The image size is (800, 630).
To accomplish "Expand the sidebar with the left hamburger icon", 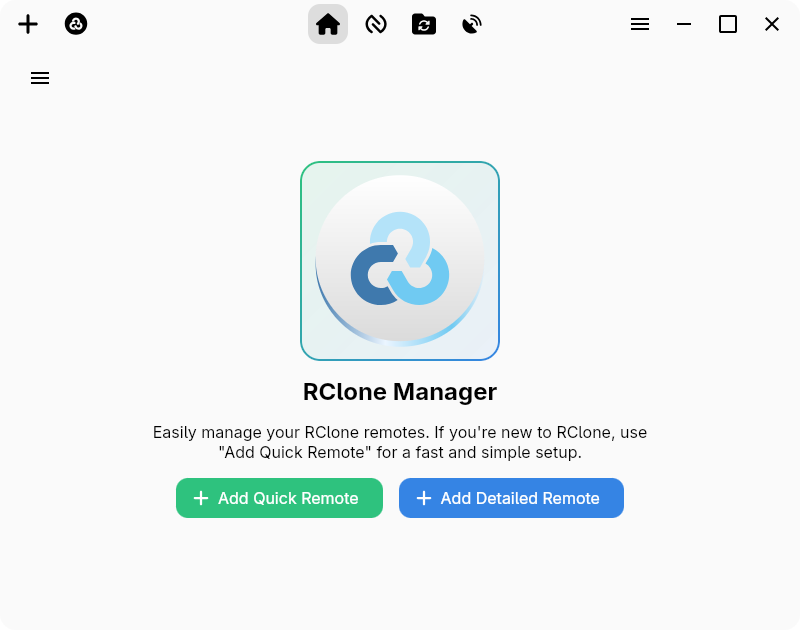I will pos(40,78).
